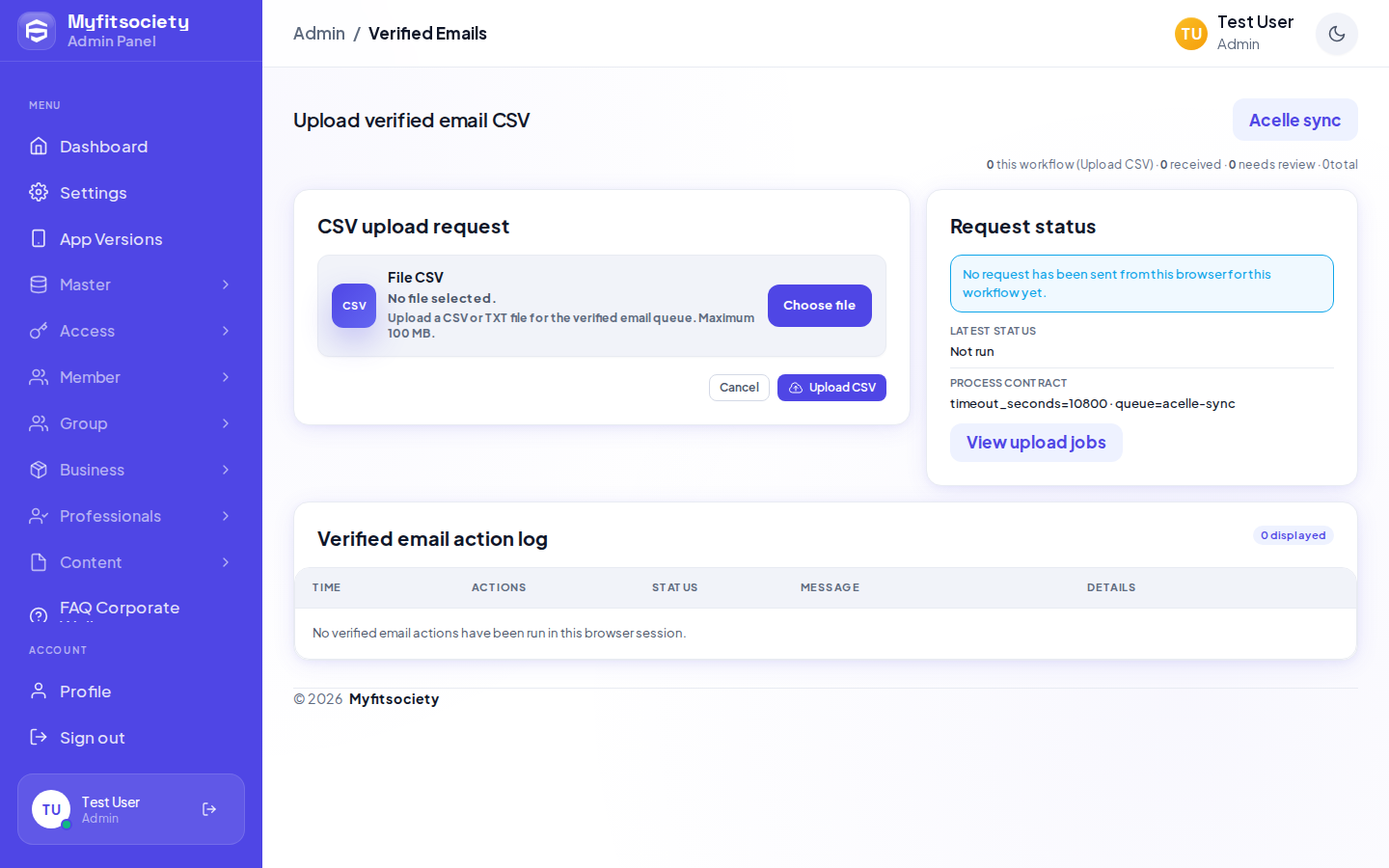The width and height of the screenshot is (1389, 868).
Task: Click the Admin breadcrumb link
Action: (319, 34)
